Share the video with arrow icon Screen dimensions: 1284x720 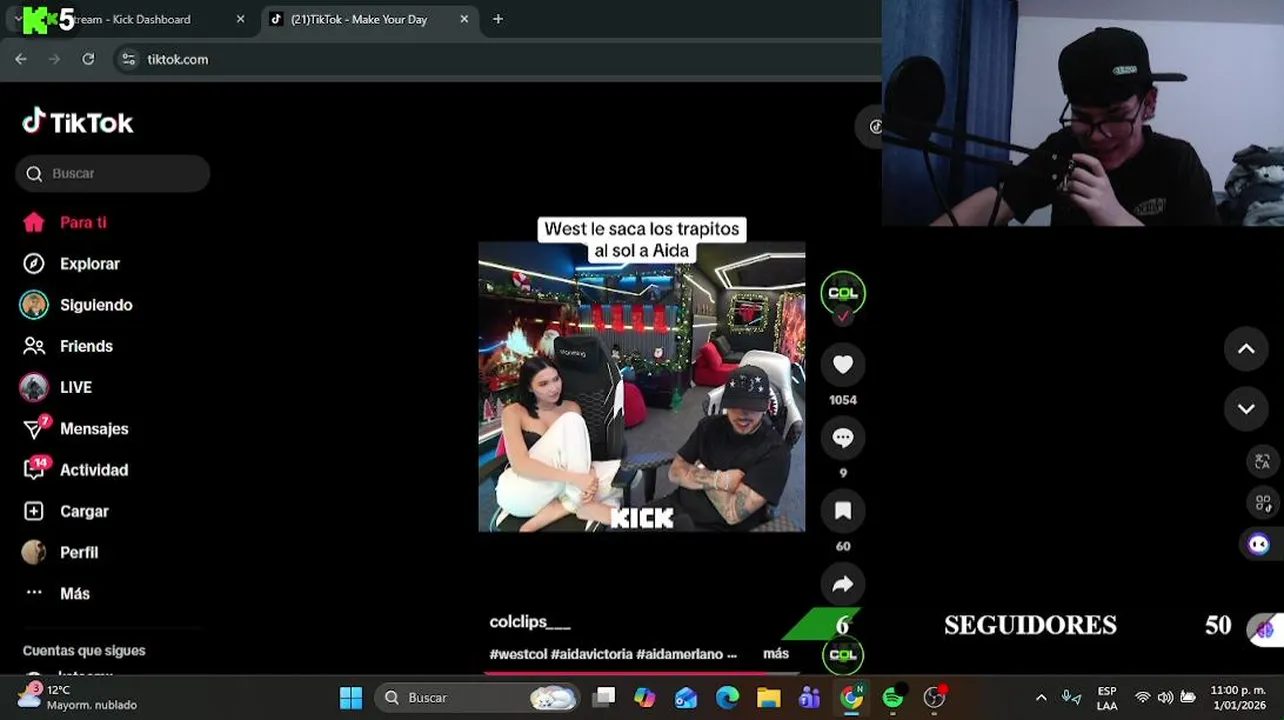pyautogui.click(x=843, y=585)
